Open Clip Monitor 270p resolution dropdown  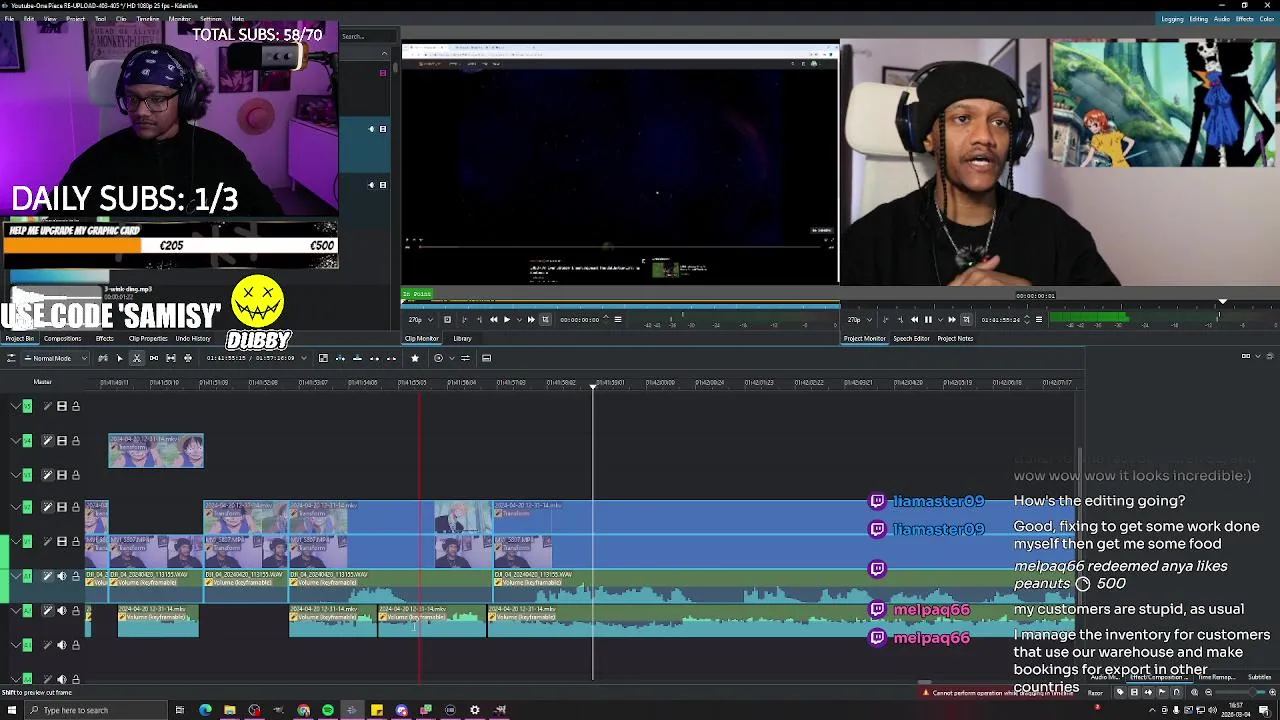[421, 319]
